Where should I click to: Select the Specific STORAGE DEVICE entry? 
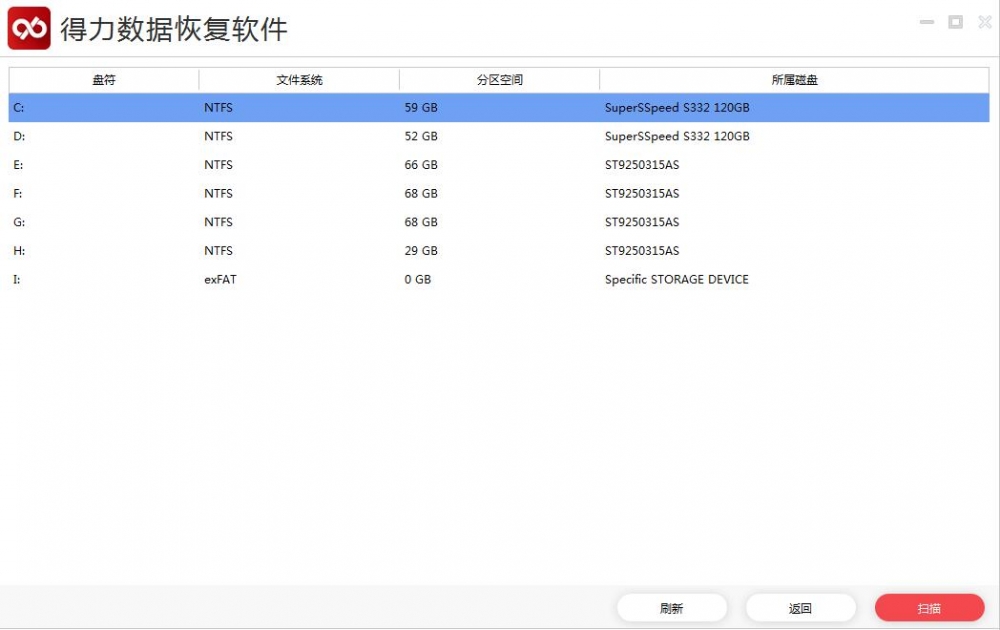coord(677,279)
